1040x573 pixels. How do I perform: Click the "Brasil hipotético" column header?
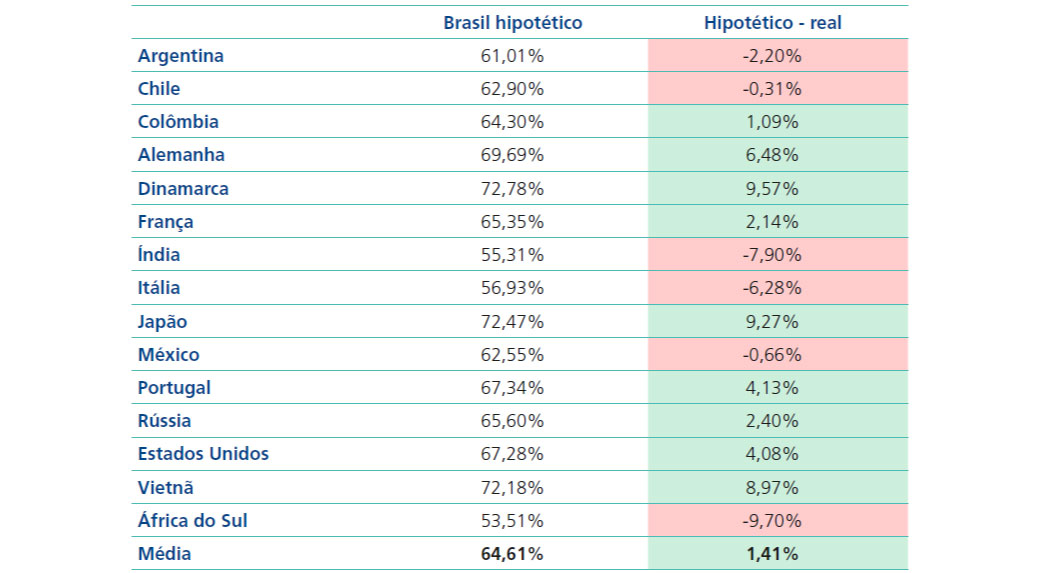click(512, 22)
